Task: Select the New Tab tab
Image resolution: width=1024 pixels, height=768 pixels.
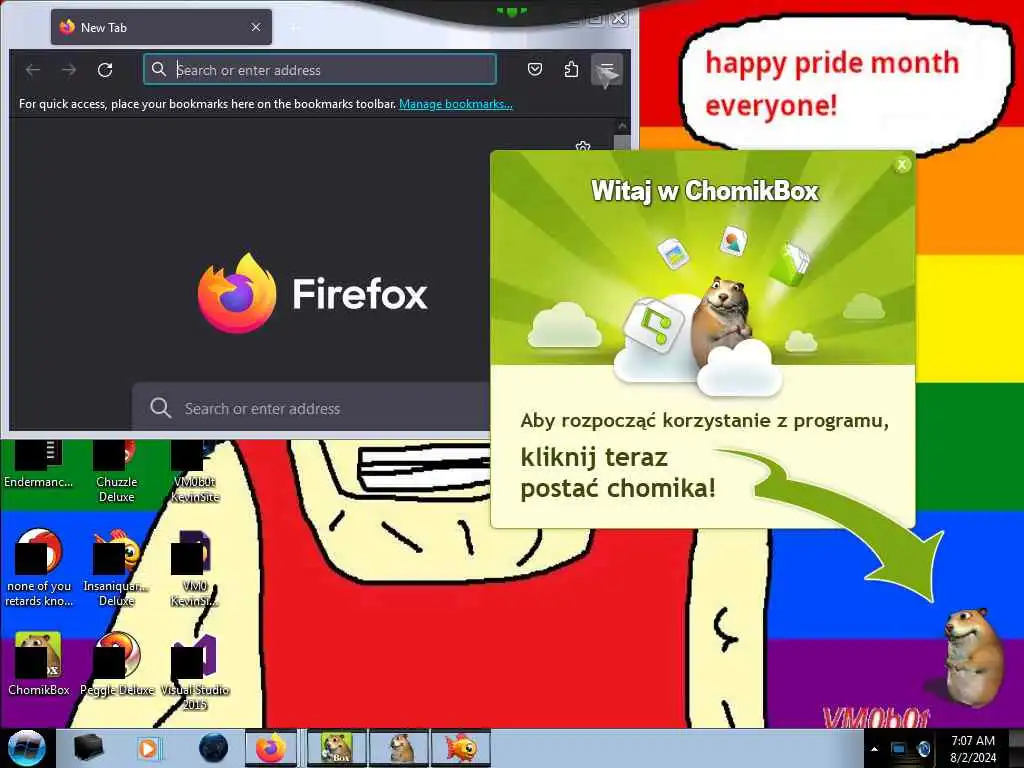Action: (x=161, y=27)
